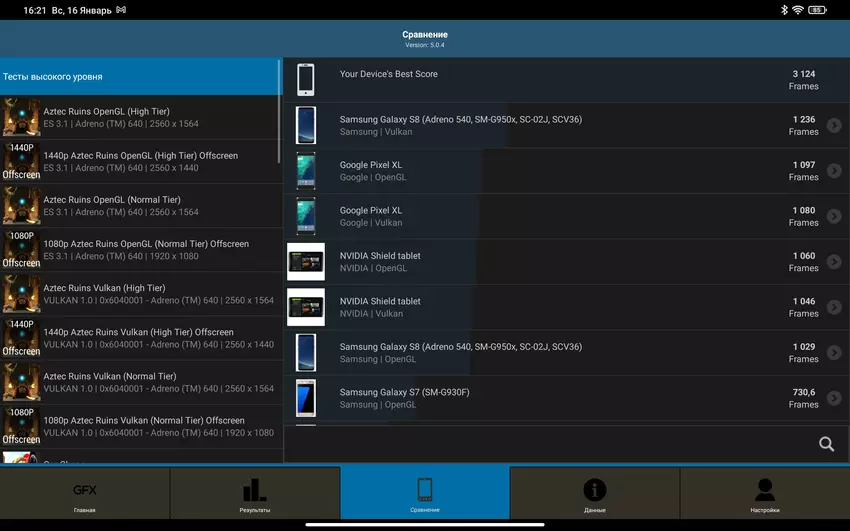Expand Samsung Galaxy S7 result arrow
The image size is (850, 531).
[x=834, y=398]
